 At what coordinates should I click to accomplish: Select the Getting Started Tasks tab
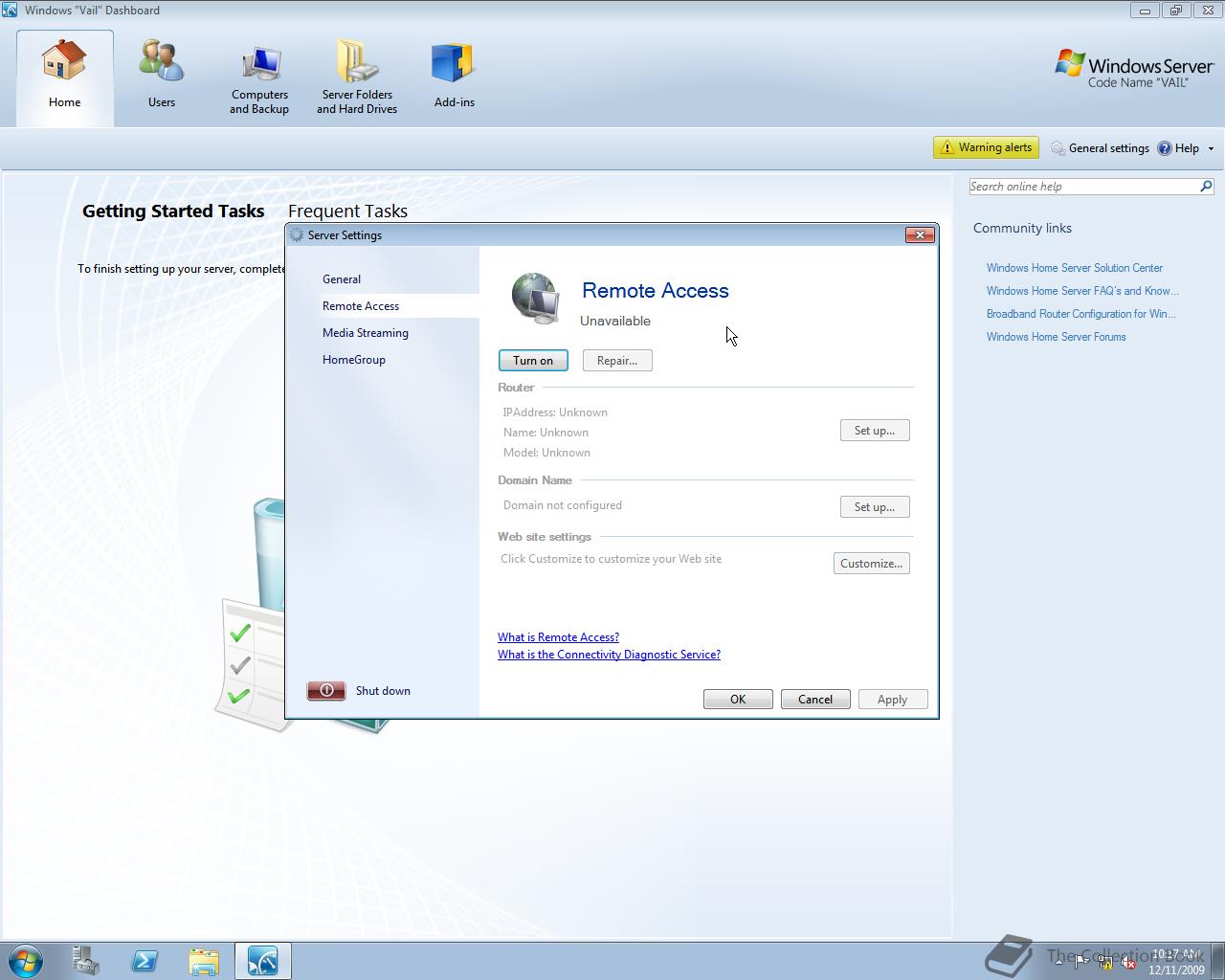pos(173,212)
